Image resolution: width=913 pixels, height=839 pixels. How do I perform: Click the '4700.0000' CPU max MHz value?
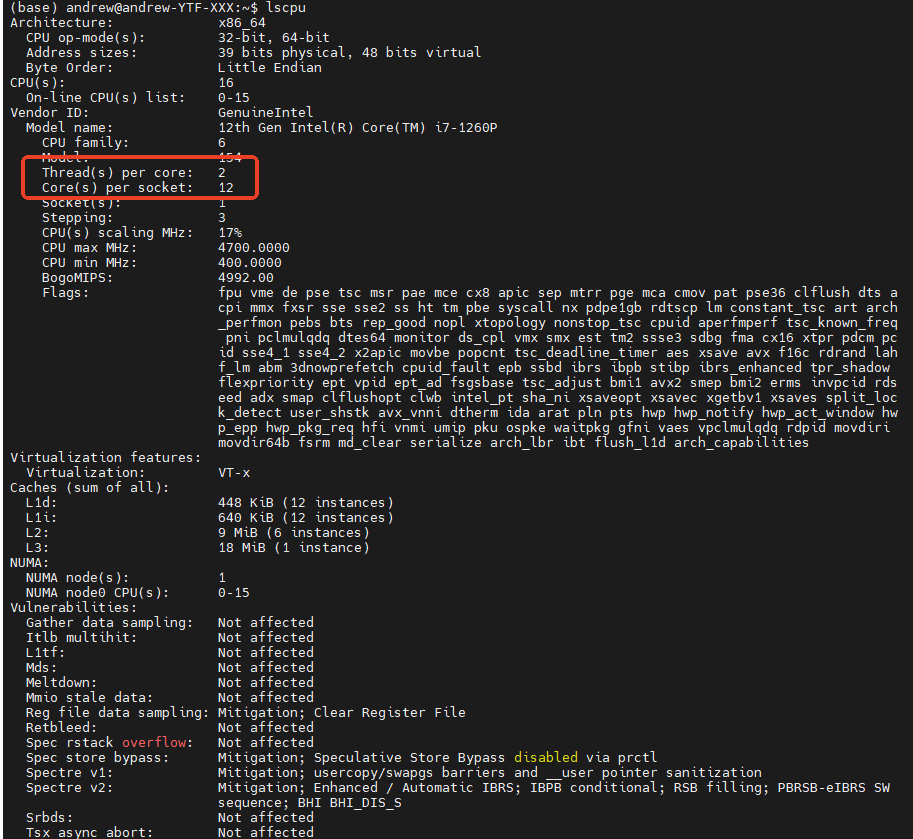(253, 248)
